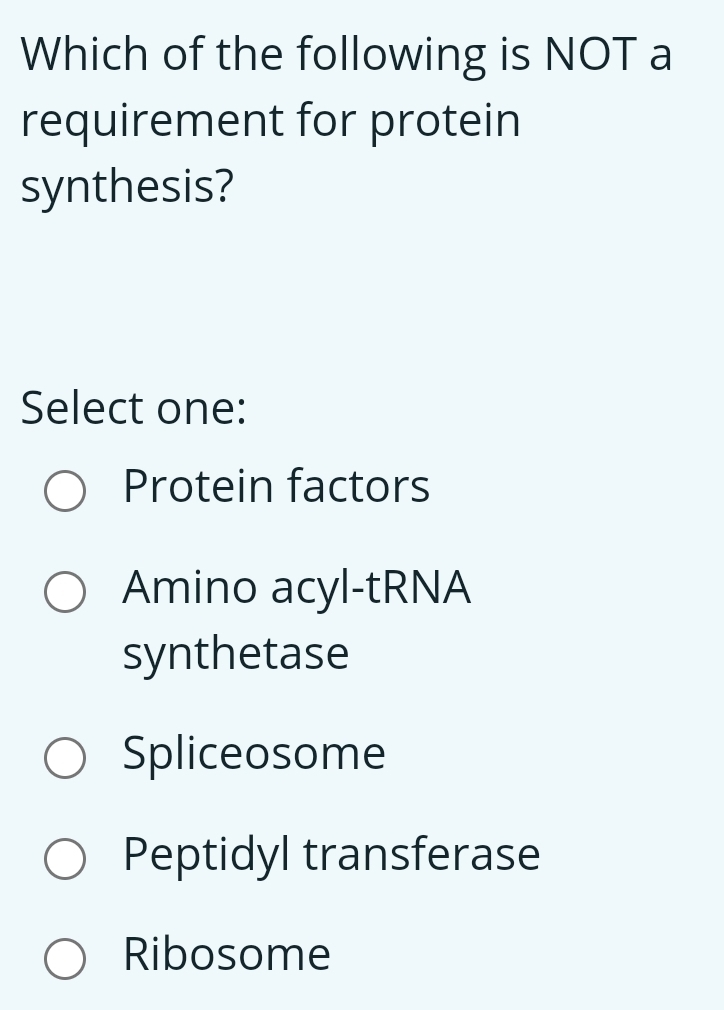Click the word "synthetase" in second option
Image resolution: width=724 pixels, height=1010 pixels.
(x=236, y=655)
